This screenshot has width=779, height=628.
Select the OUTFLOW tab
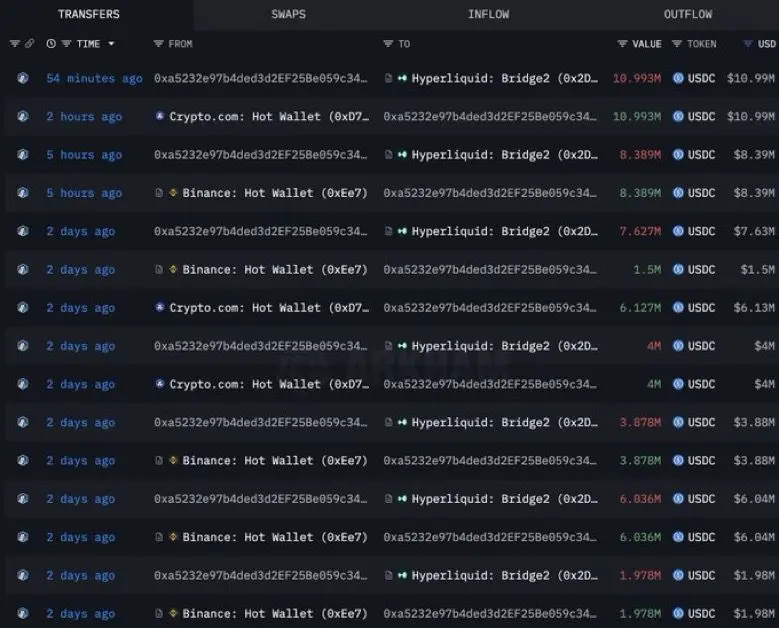tap(688, 14)
